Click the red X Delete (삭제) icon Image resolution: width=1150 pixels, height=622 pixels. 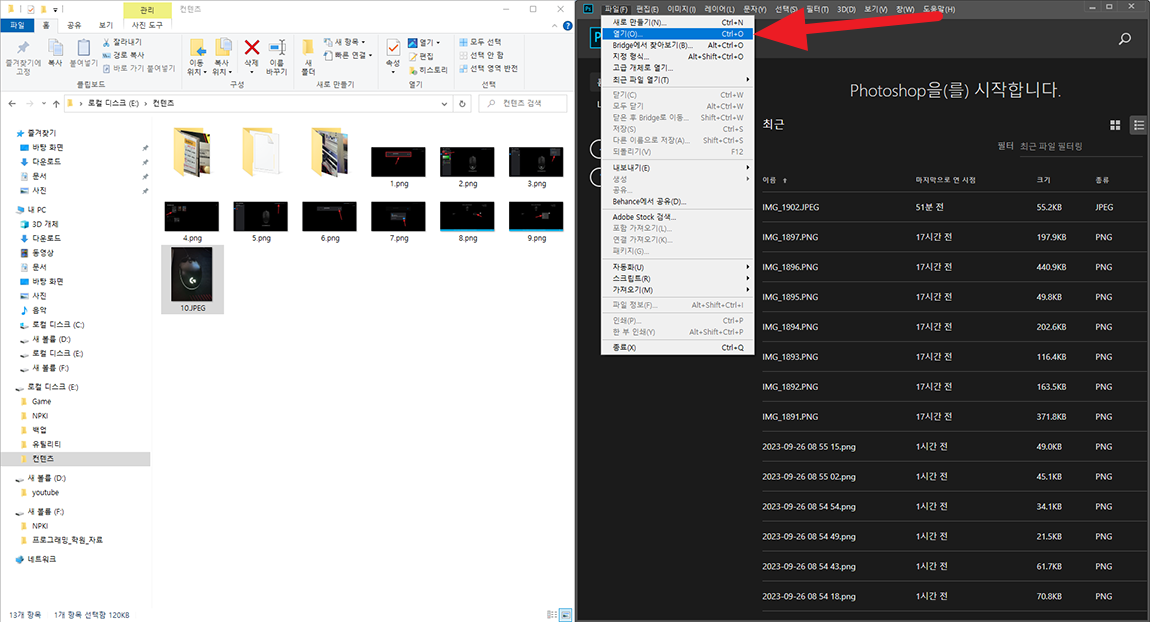[252, 48]
